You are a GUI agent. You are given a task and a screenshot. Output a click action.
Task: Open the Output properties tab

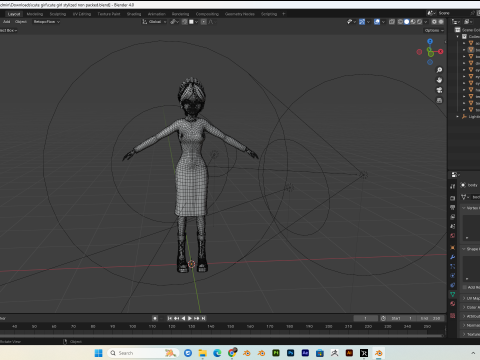[452, 208]
